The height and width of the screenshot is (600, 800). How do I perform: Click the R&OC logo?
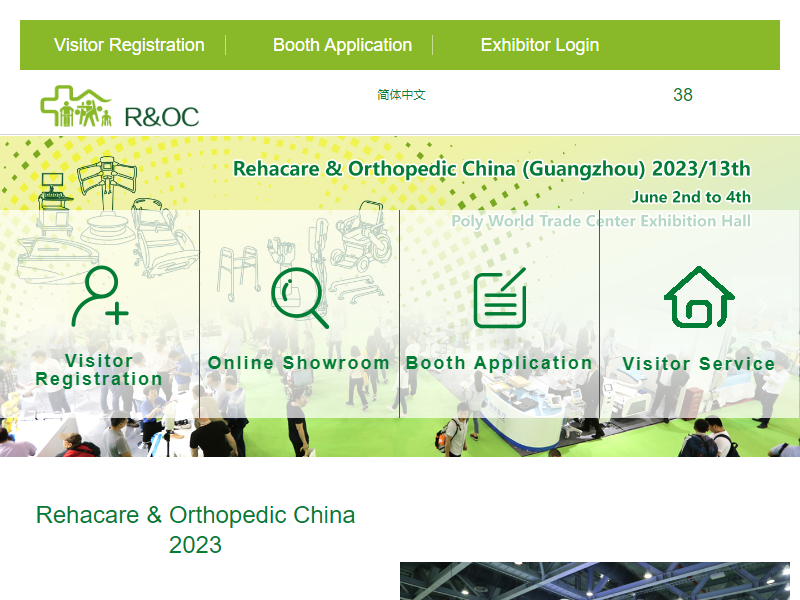tap(120, 106)
